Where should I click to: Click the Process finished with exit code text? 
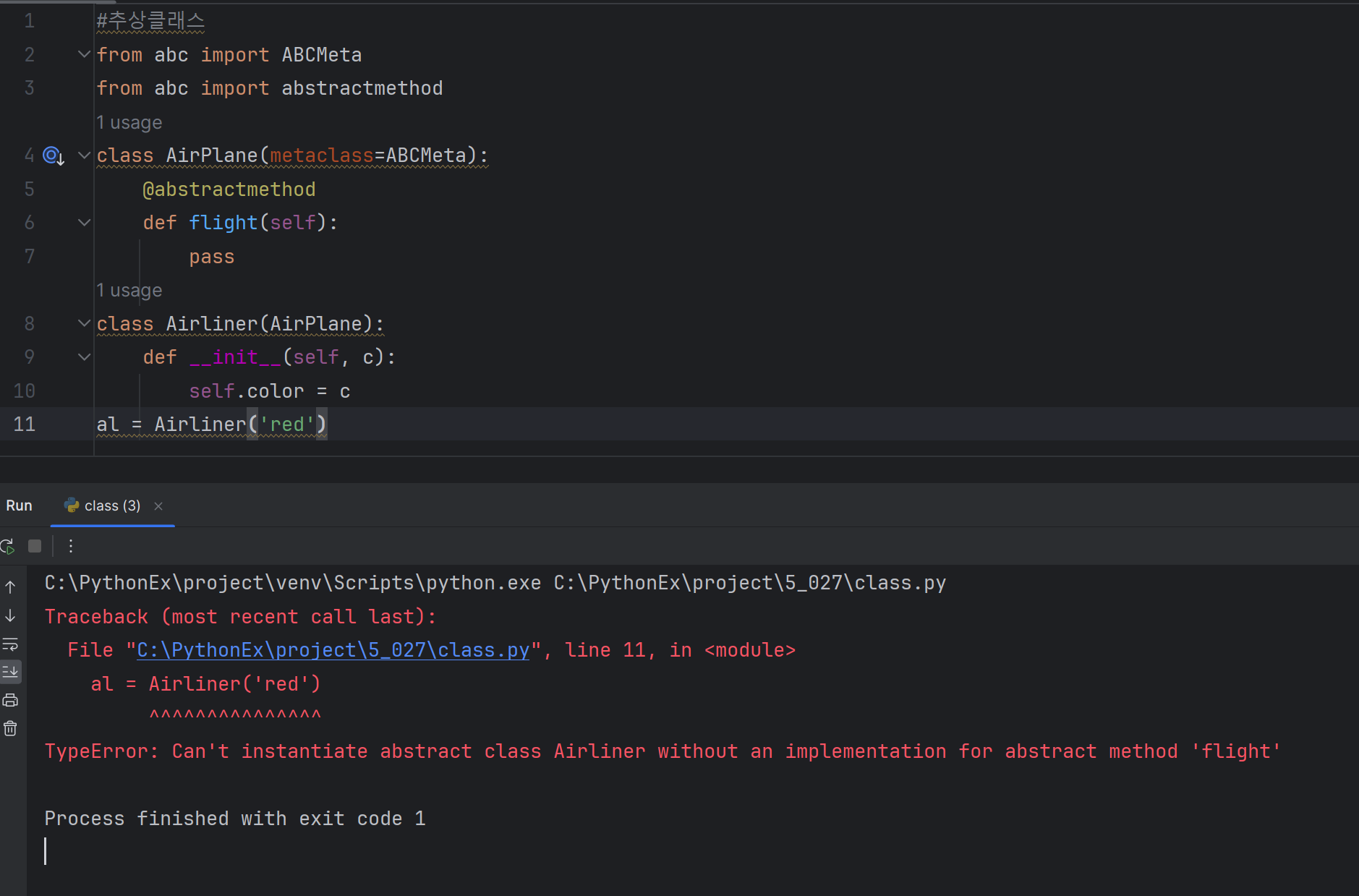coord(235,819)
